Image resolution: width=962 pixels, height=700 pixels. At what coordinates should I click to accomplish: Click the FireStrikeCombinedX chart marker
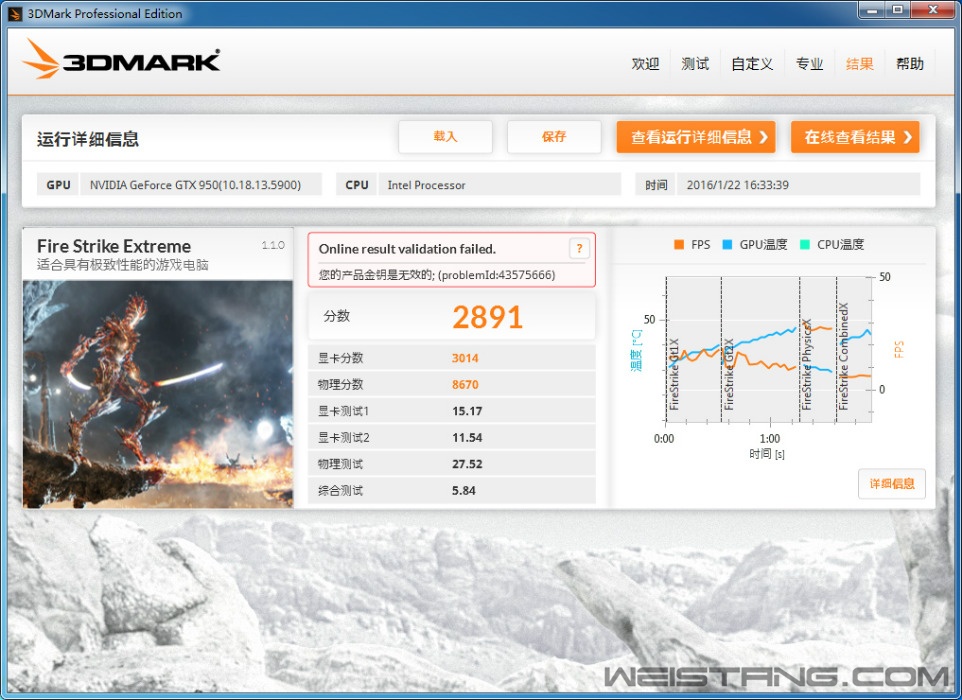(x=844, y=356)
